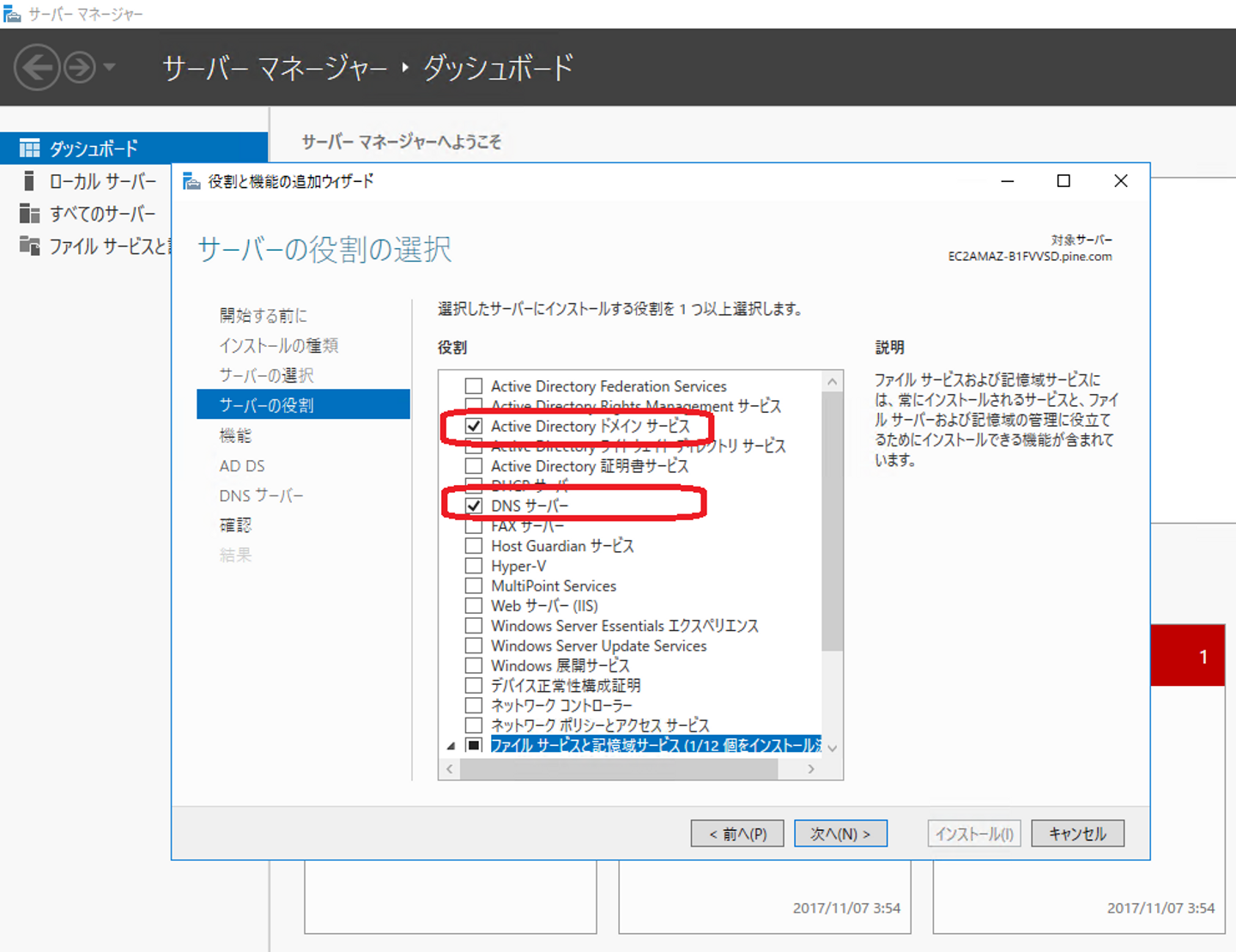Click the ダッシュボード sidebar icon

(30, 149)
